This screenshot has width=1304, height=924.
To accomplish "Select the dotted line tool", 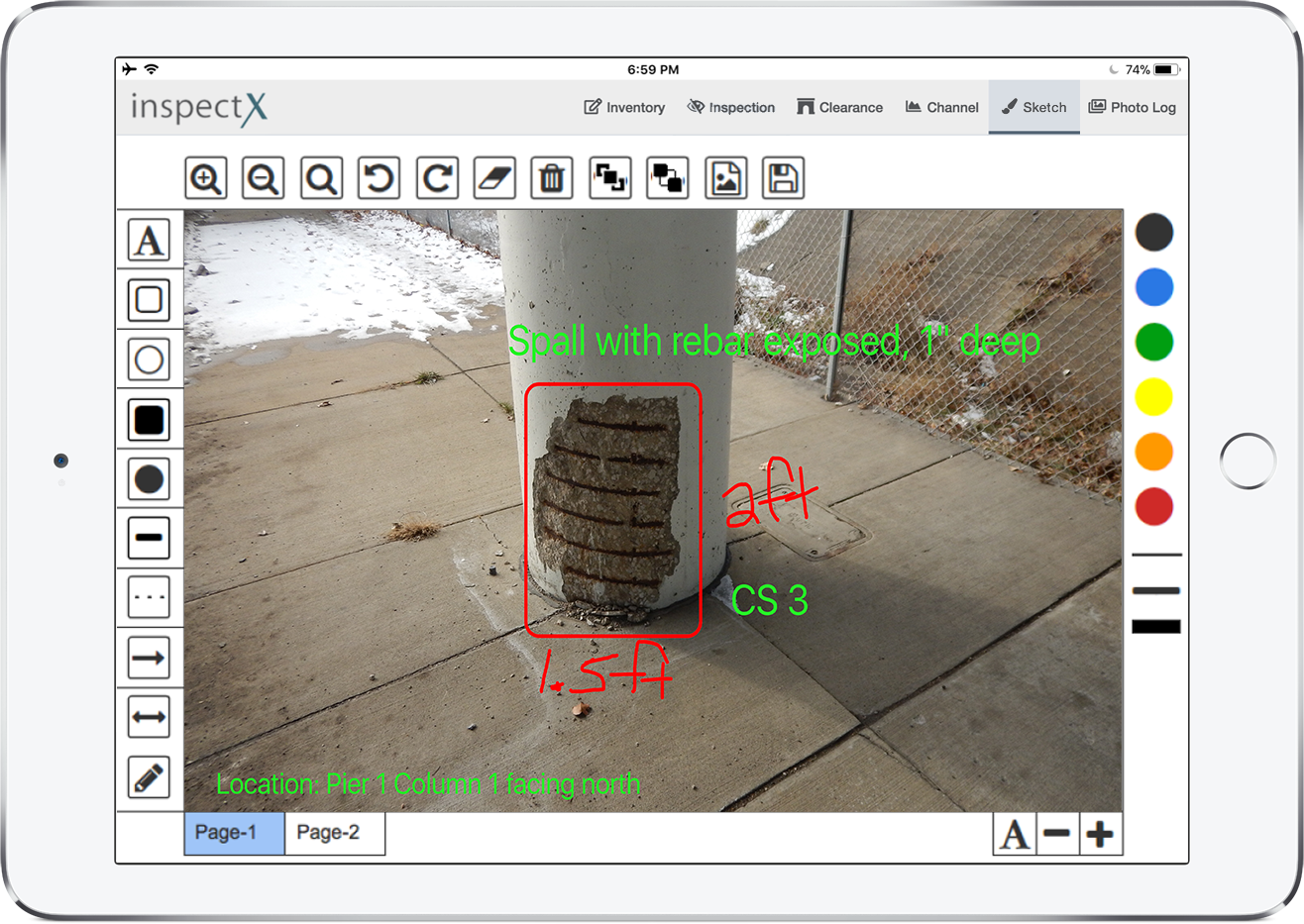I will (149, 597).
